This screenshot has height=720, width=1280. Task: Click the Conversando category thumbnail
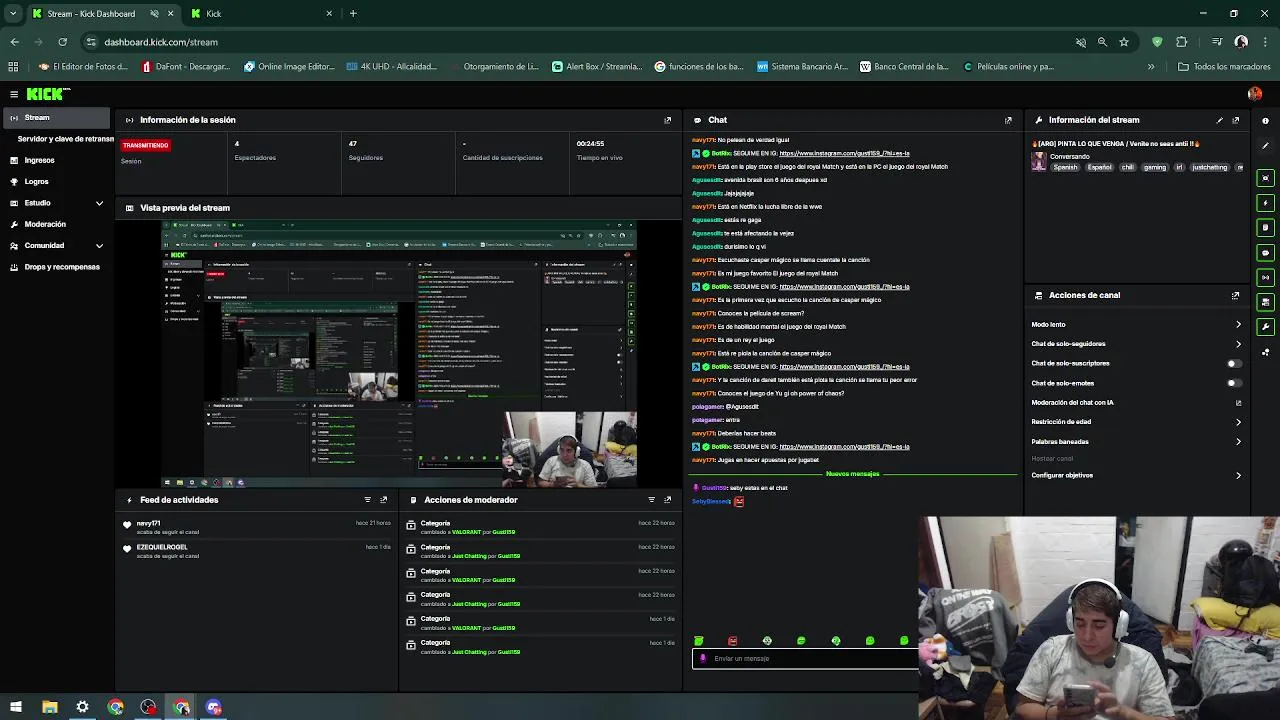(1039, 162)
